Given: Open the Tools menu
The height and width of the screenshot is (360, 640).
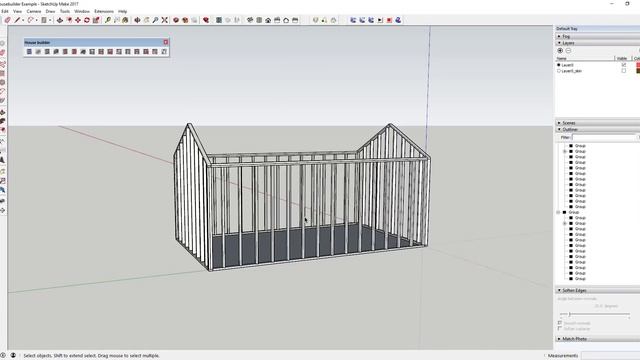Looking at the screenshot, I should 65,11.
